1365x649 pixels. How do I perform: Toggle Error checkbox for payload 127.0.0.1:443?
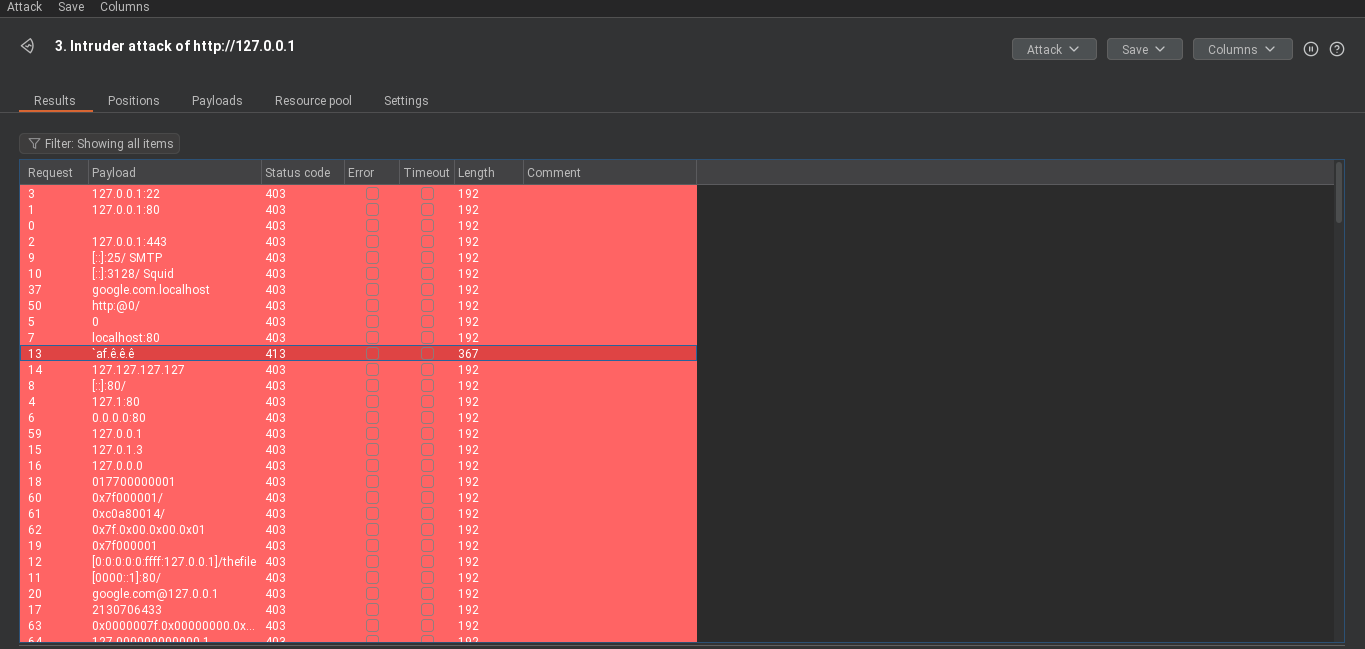(x=372, y=242)
